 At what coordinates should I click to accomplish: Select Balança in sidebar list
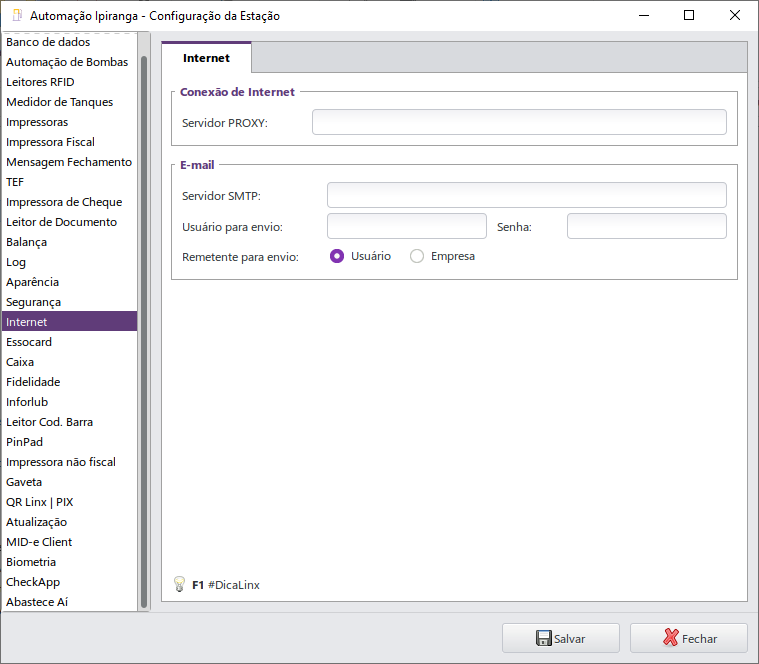pos(69,242)
